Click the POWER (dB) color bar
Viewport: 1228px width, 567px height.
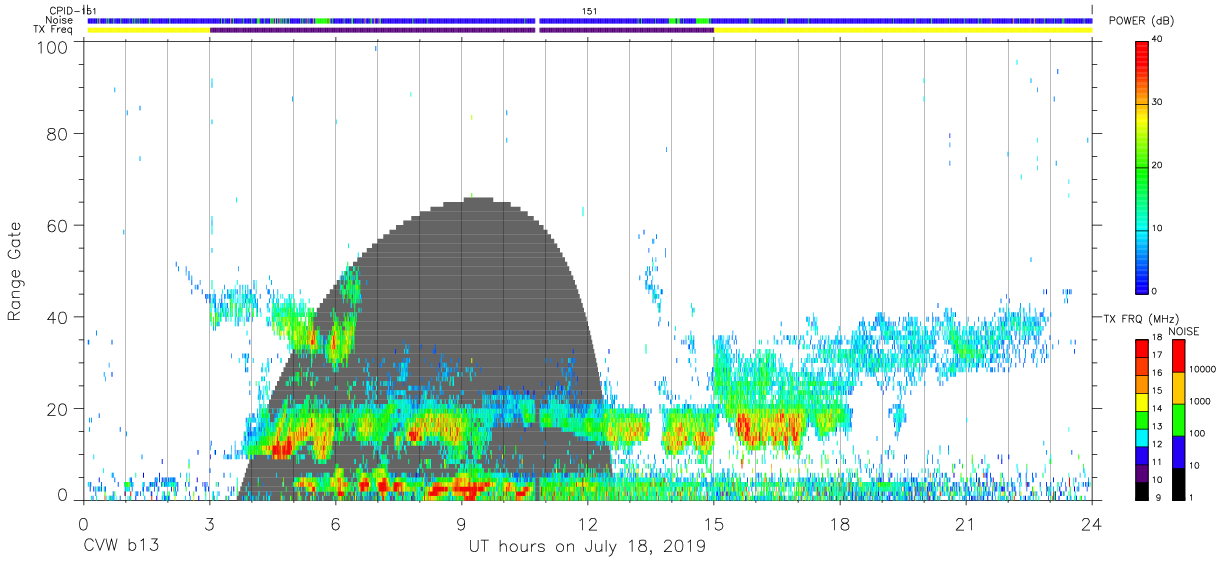click(1143, 166)
